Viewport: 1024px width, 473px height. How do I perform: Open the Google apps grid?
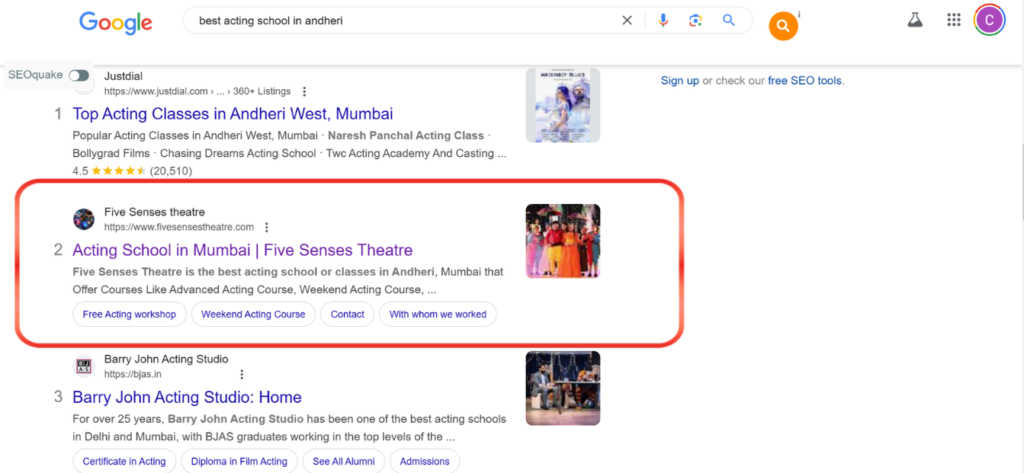(x=953, y=20)
